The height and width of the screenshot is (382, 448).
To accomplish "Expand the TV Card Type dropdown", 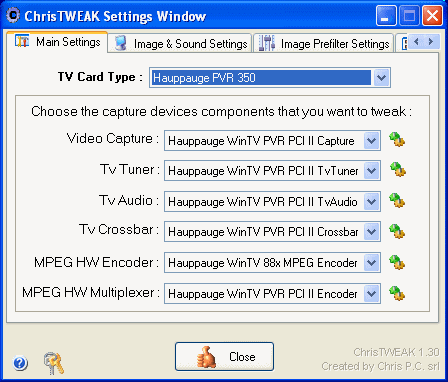I will (x=381, y=78).
